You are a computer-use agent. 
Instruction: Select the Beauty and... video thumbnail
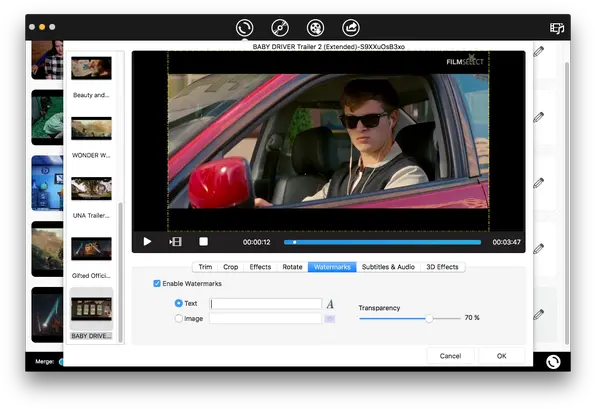click(x=91, y=68)
